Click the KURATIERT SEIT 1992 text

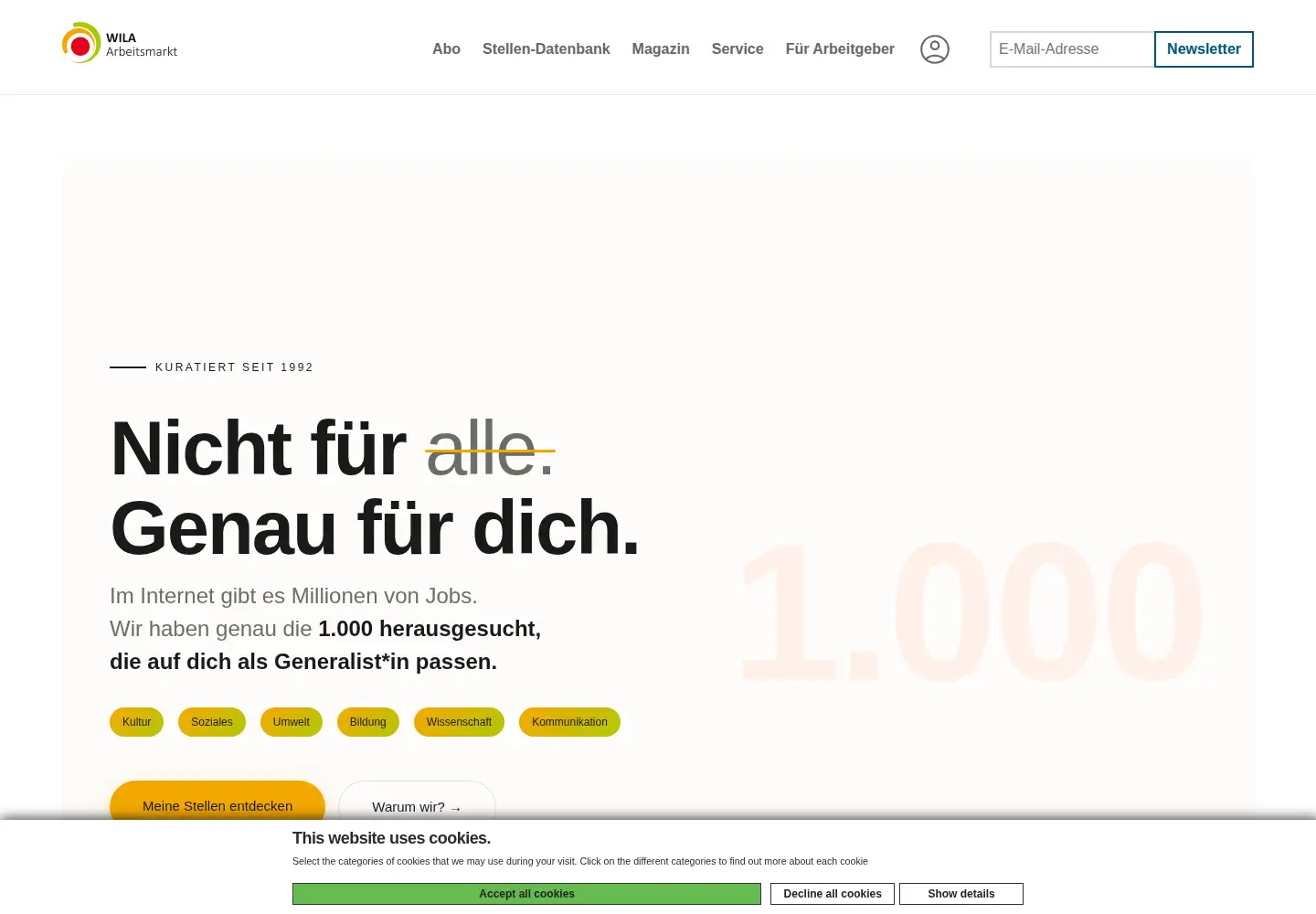coord(234,367)
